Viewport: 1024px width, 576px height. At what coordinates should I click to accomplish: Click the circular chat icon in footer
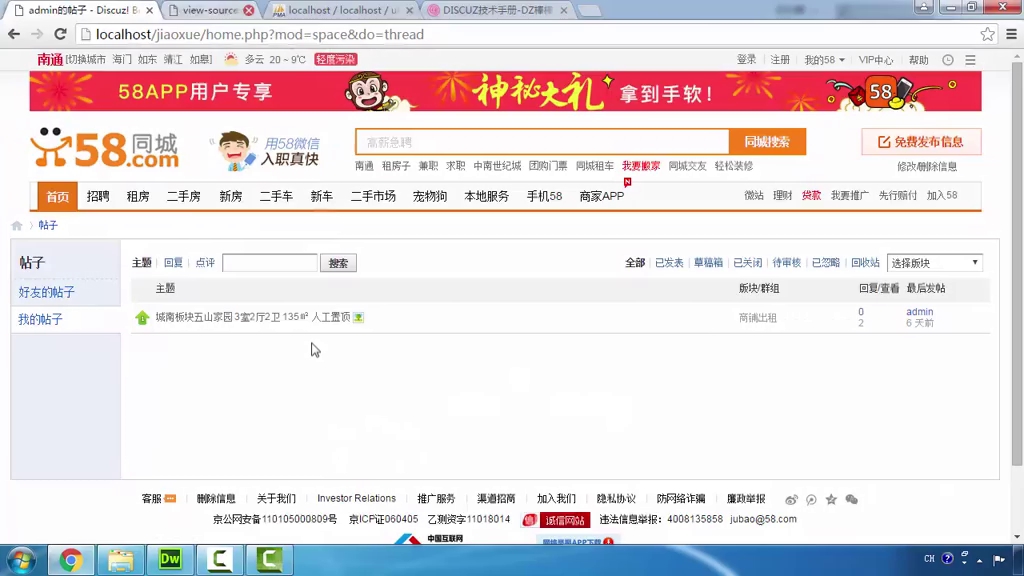tap(811, 500)
